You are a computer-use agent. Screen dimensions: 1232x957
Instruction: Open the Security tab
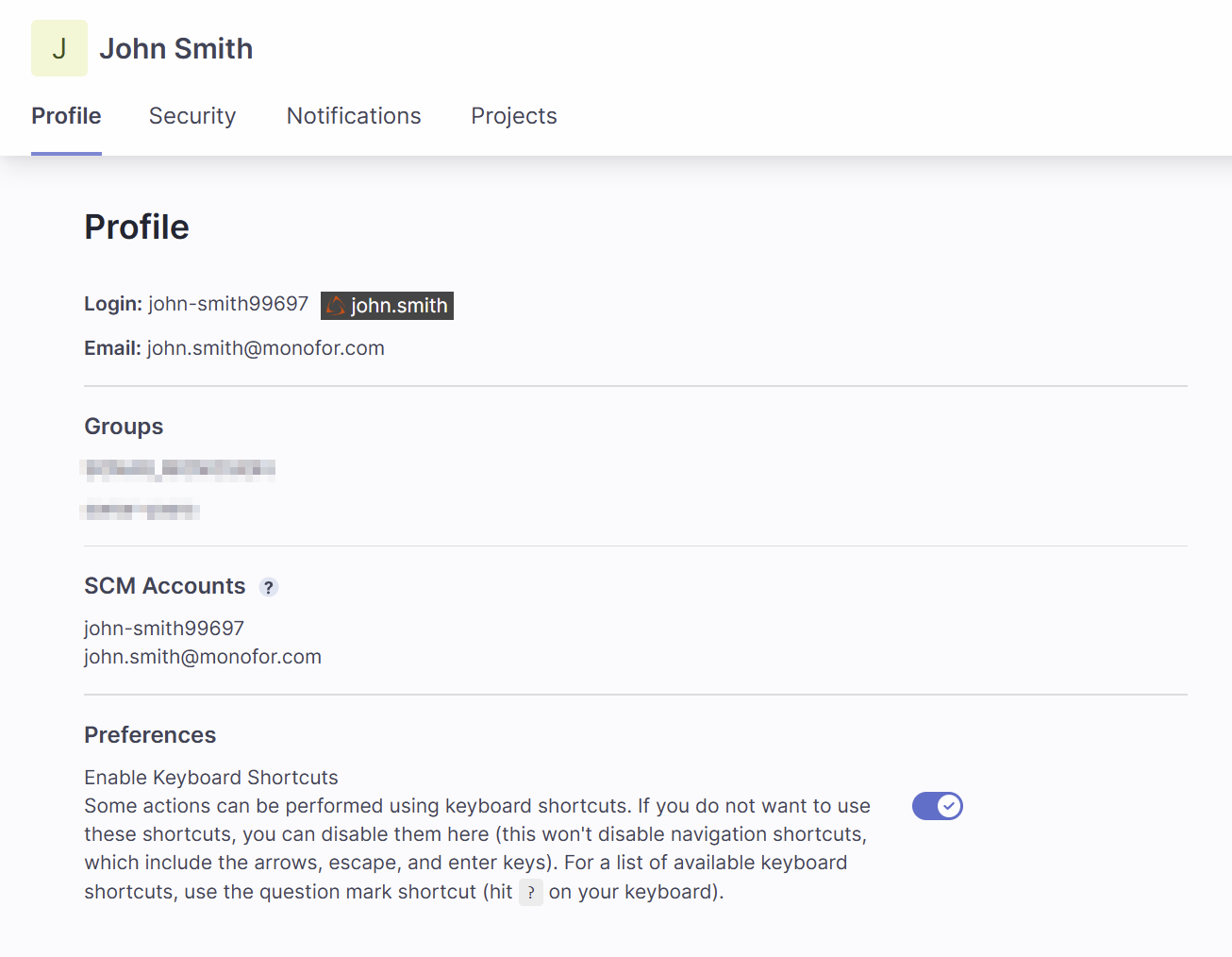(x=192, y=116)
